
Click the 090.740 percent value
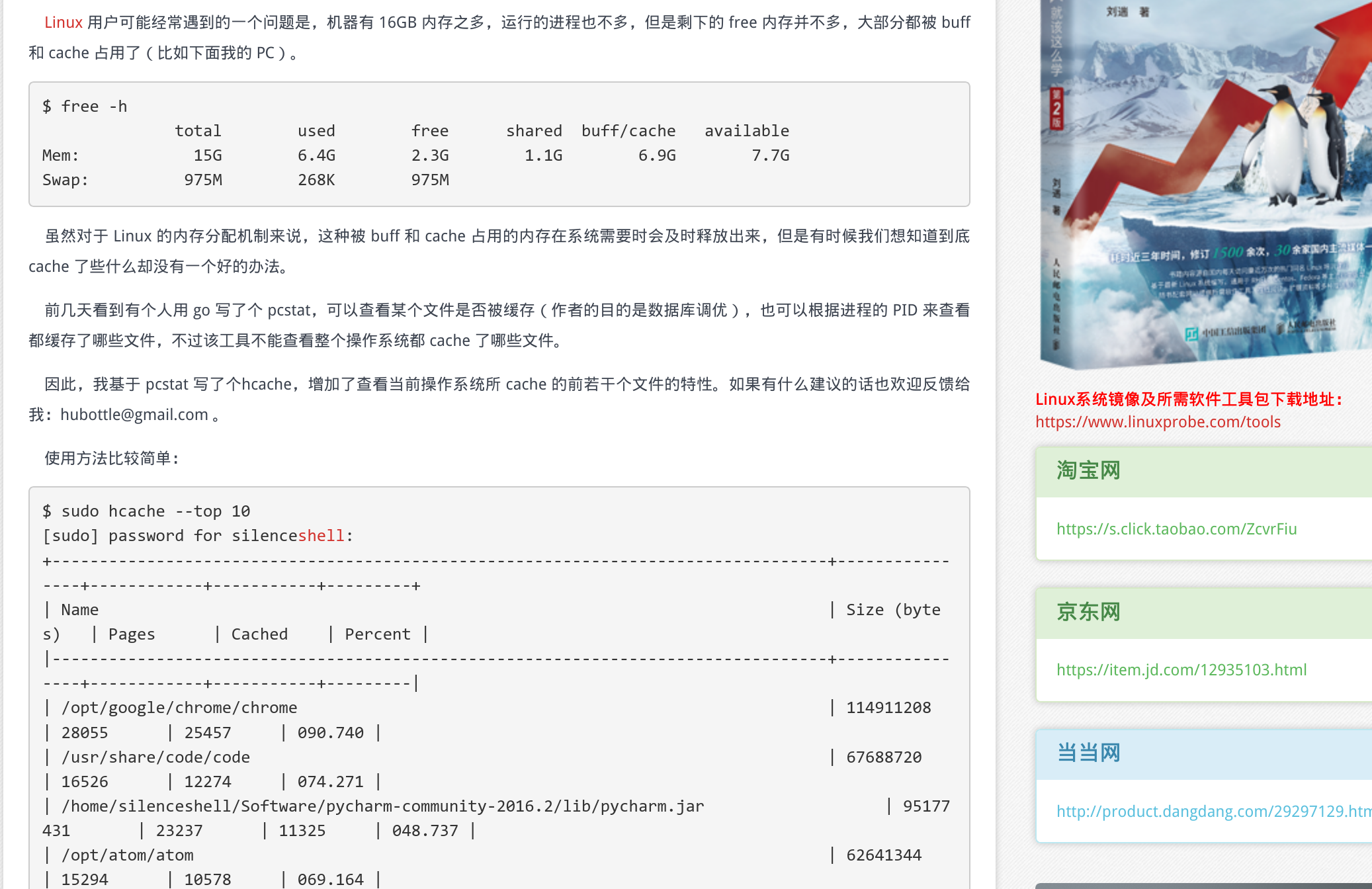pyautogui.click(x=331, y=733)
